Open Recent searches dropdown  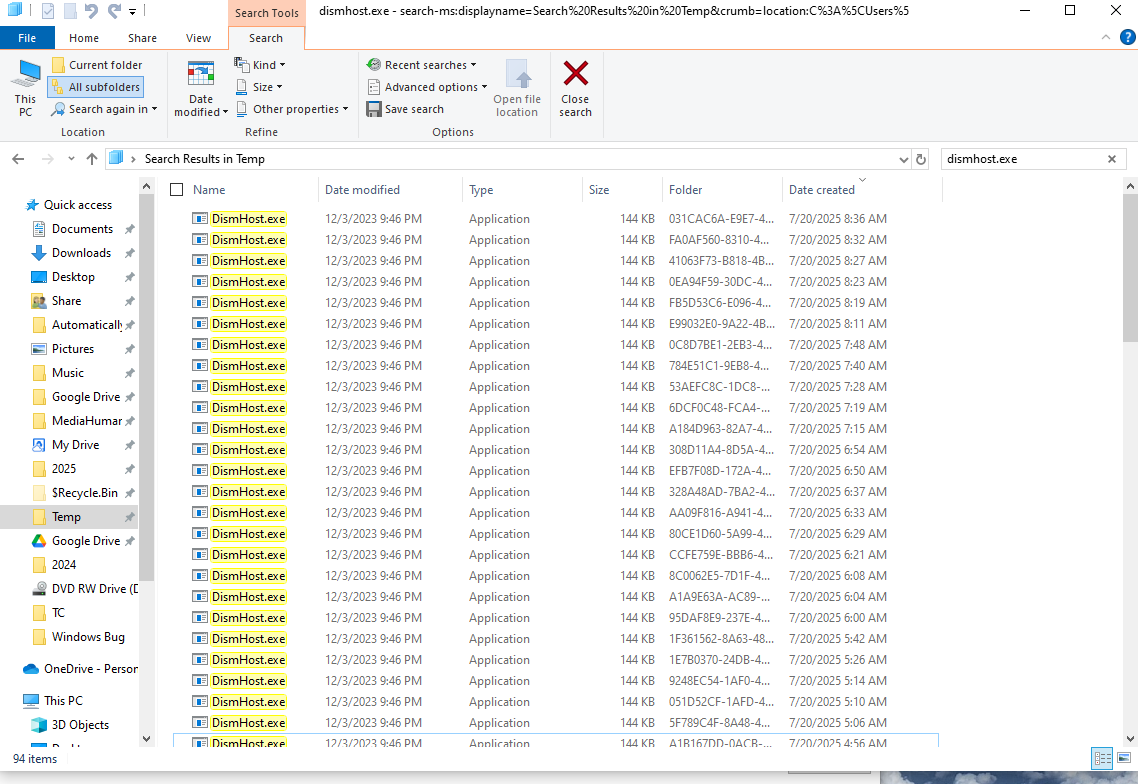(422, 65)
